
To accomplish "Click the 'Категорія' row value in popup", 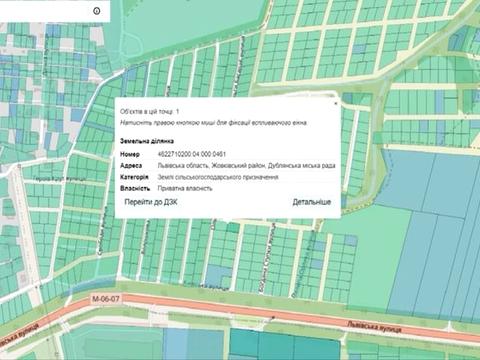I will [218, 177].
